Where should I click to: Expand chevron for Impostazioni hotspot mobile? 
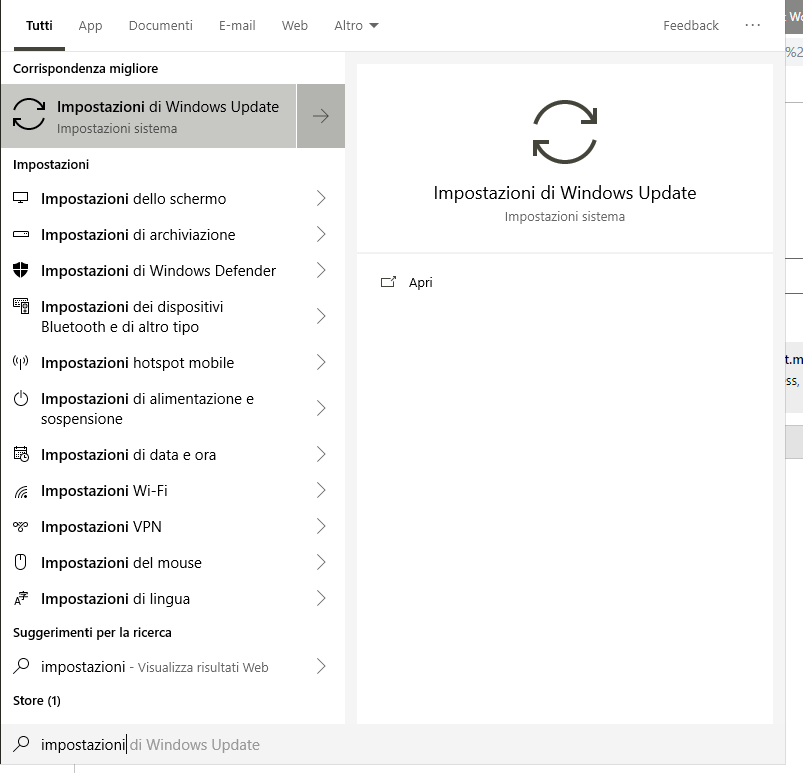tap(321, 362)
